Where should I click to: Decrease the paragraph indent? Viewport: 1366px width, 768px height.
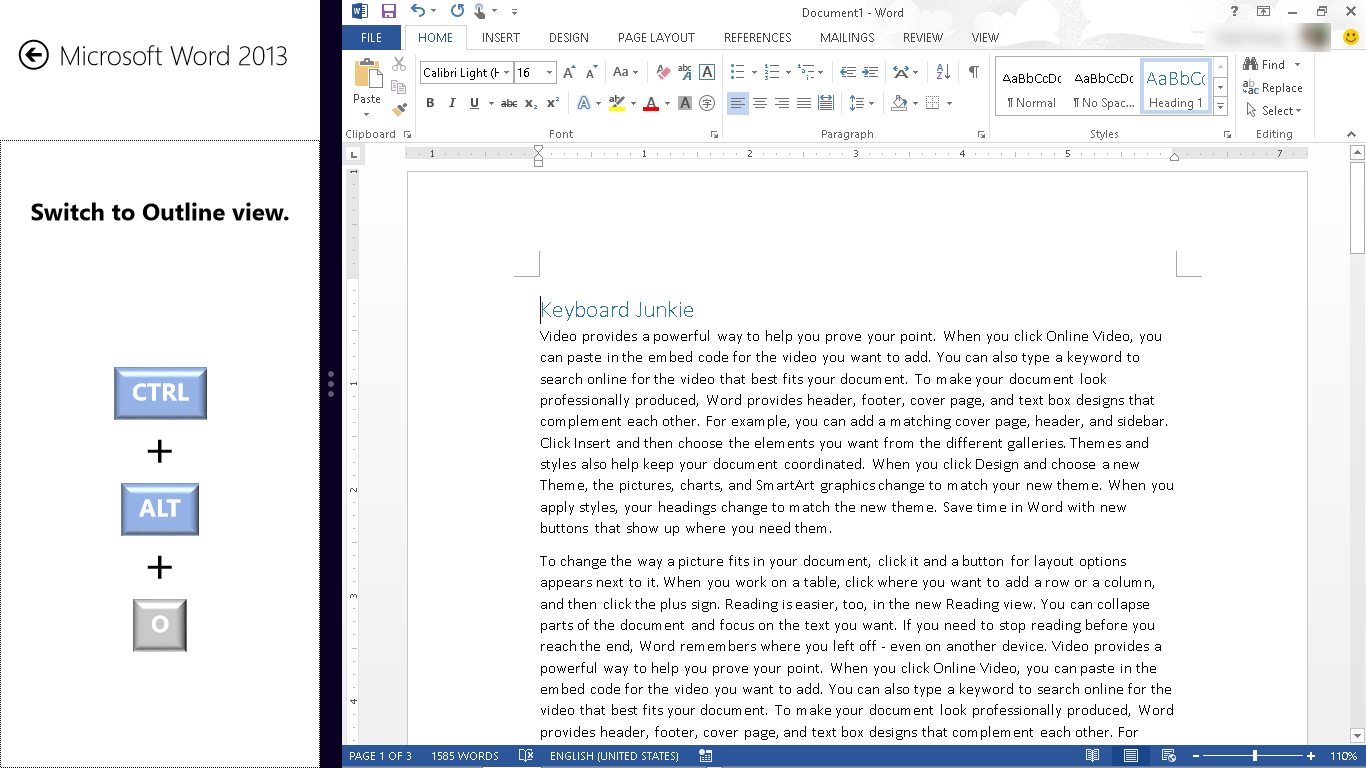[x=848, y=73]
